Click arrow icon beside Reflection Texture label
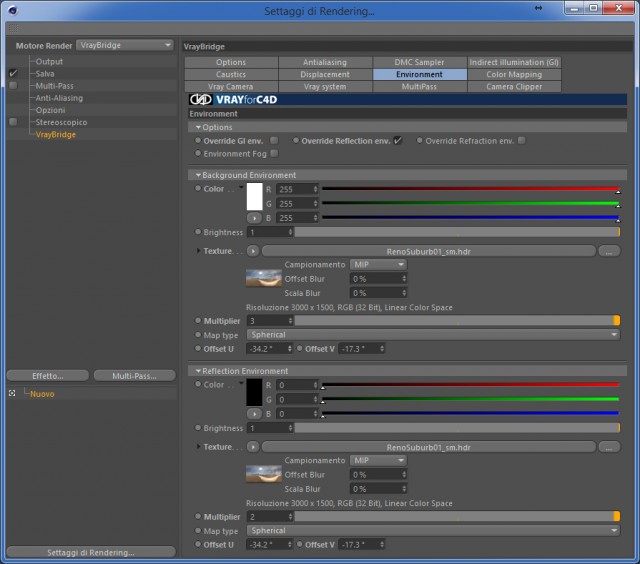Viewport: 640px width, 564px height. click(x=253, y=447)
